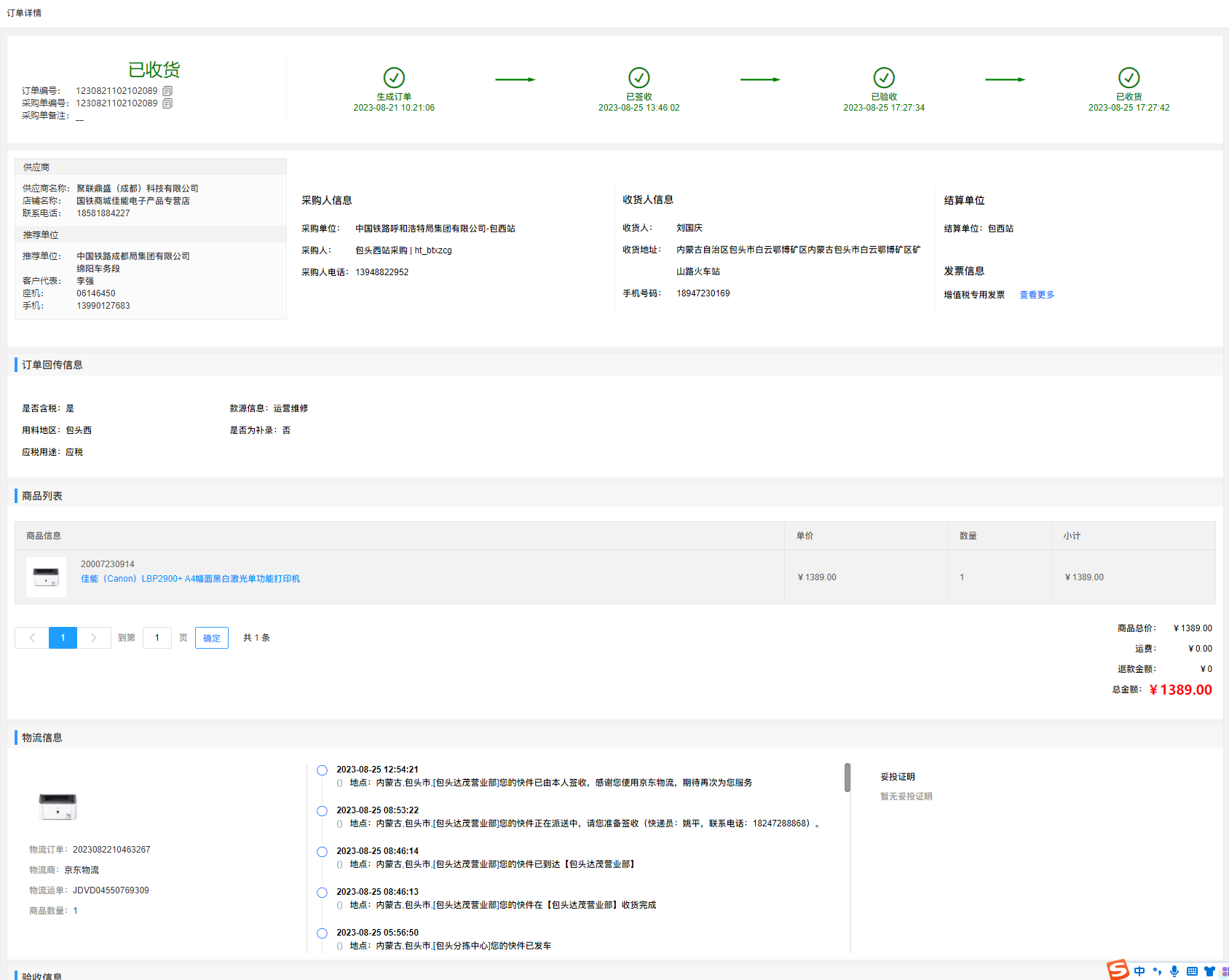
Task: Click landline number 06146450
Action: pyautogui.click(x=96, y=293)
